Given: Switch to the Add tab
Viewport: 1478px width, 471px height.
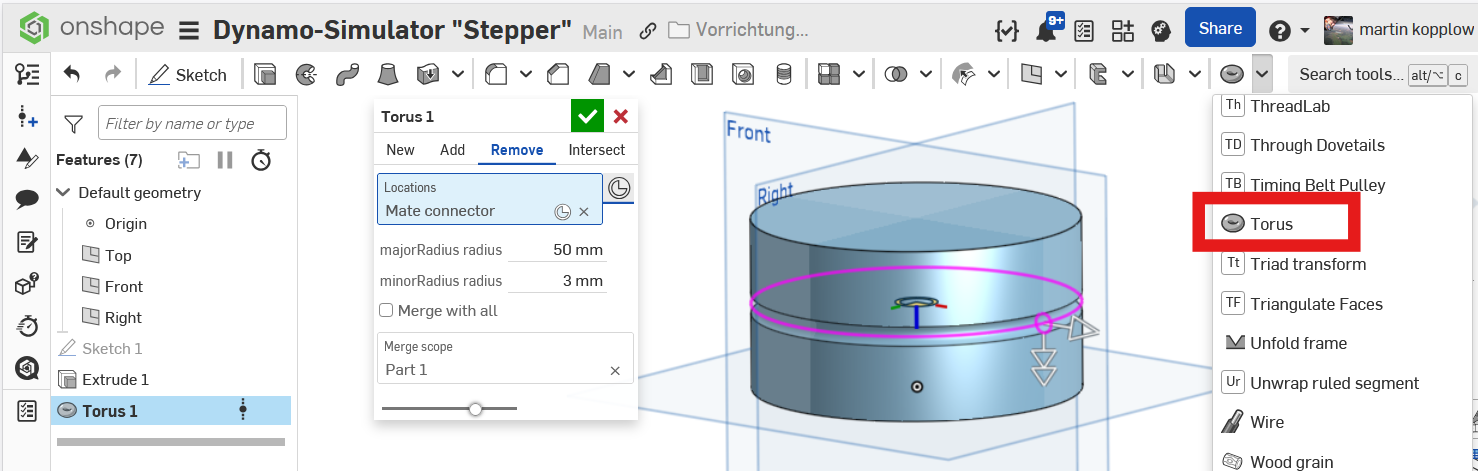Looking at the screenshot, I should 453,149.
